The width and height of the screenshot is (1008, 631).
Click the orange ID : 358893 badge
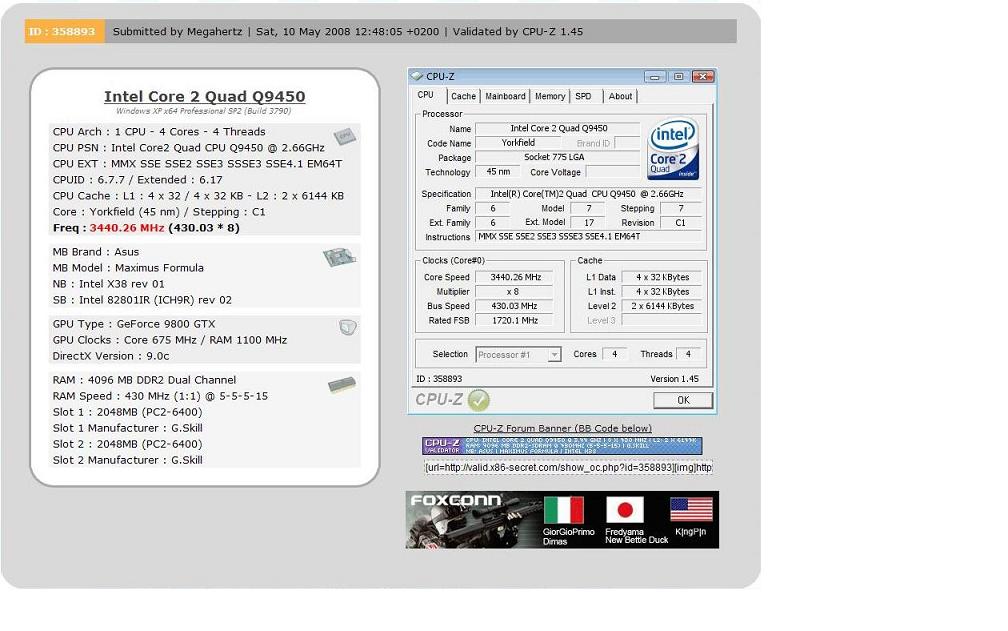64,31
